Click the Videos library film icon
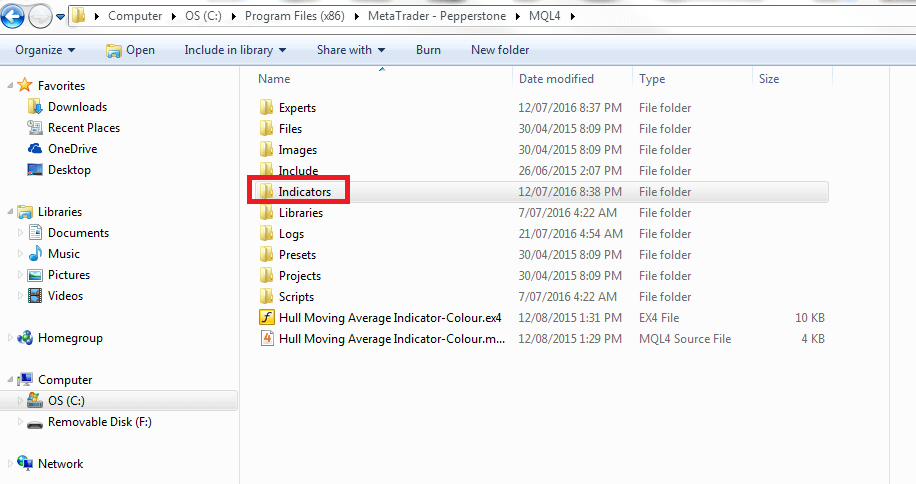 pyautogui.click(x=35, y=295)
